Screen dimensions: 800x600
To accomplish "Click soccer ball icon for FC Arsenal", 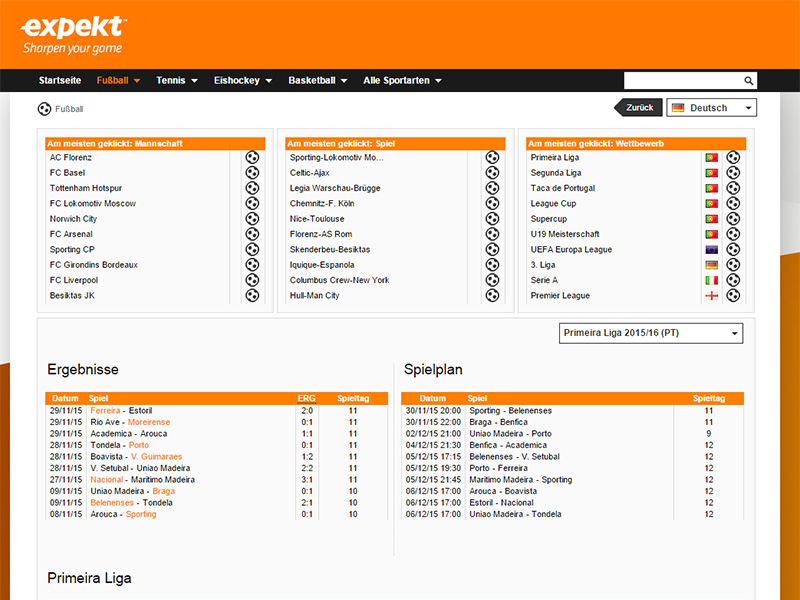I will pos(252,234).
